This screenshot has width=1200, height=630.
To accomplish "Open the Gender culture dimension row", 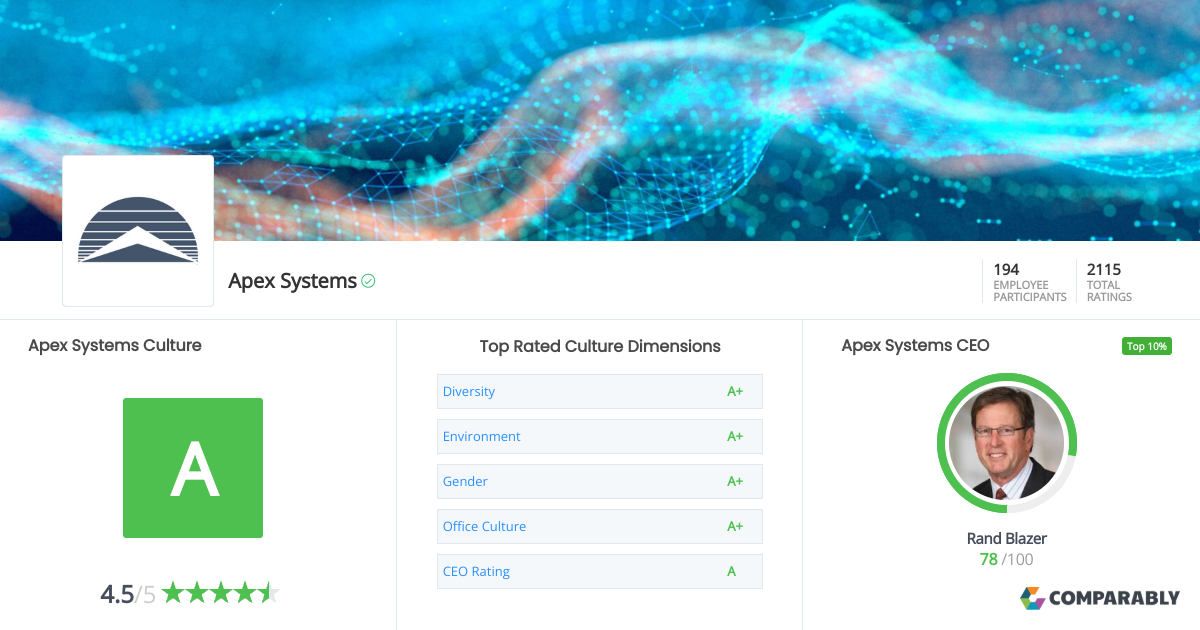I will tap(600, 481).
